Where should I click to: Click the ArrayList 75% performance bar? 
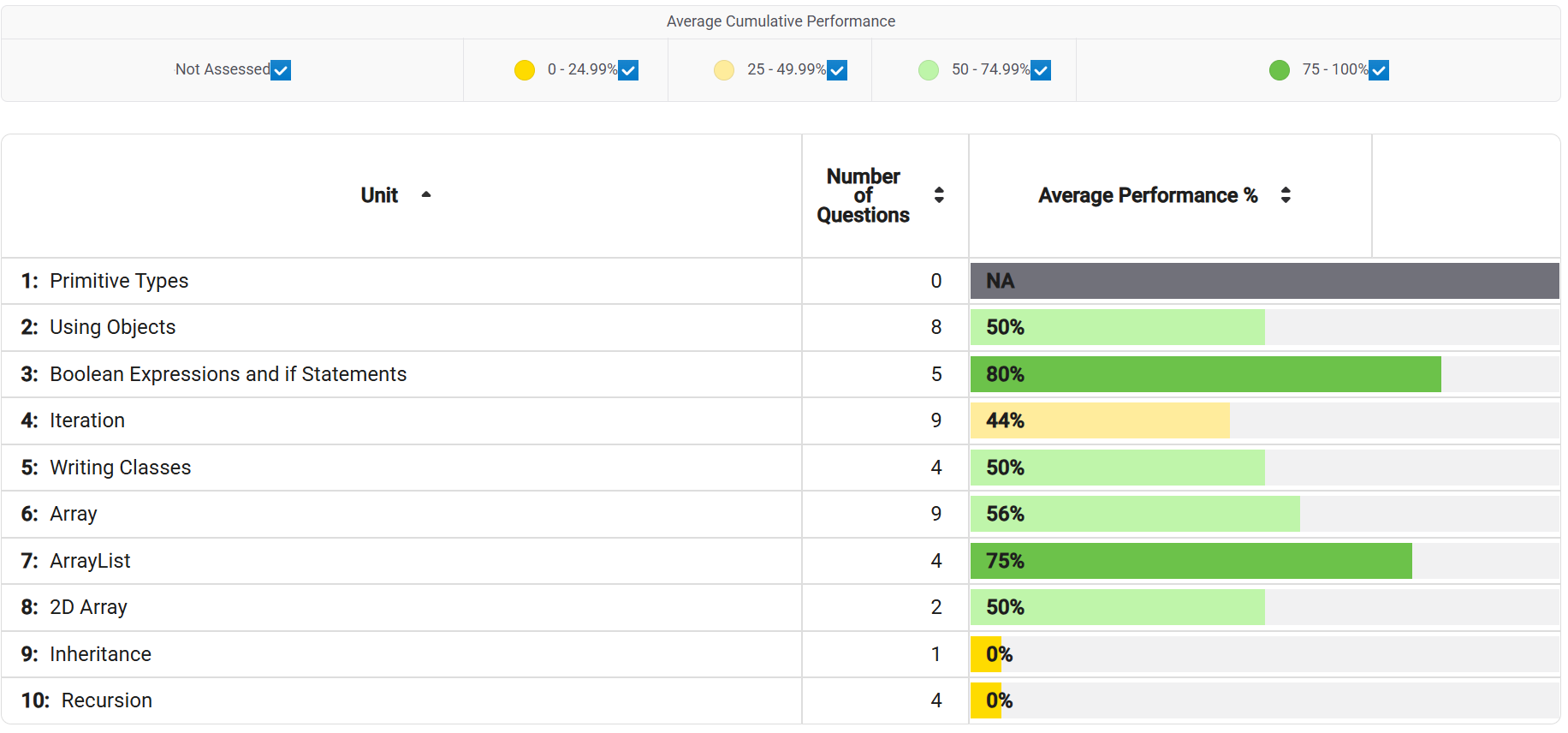(1191, 561)
